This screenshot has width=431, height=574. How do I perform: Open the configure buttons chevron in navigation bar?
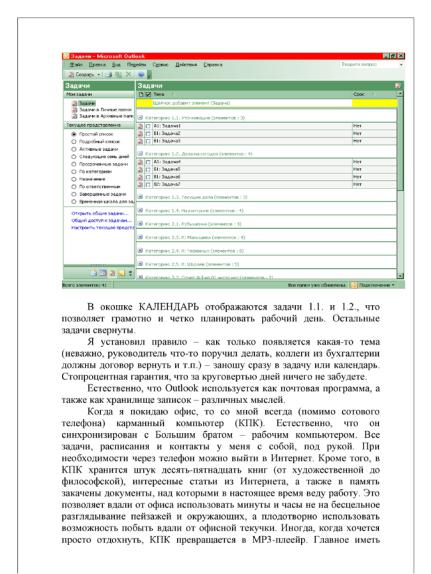130,273
